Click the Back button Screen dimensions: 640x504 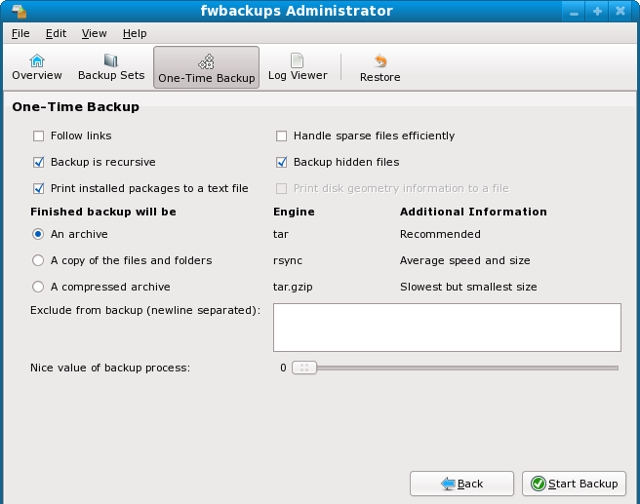pyautogui.click(x=462, y=484)
